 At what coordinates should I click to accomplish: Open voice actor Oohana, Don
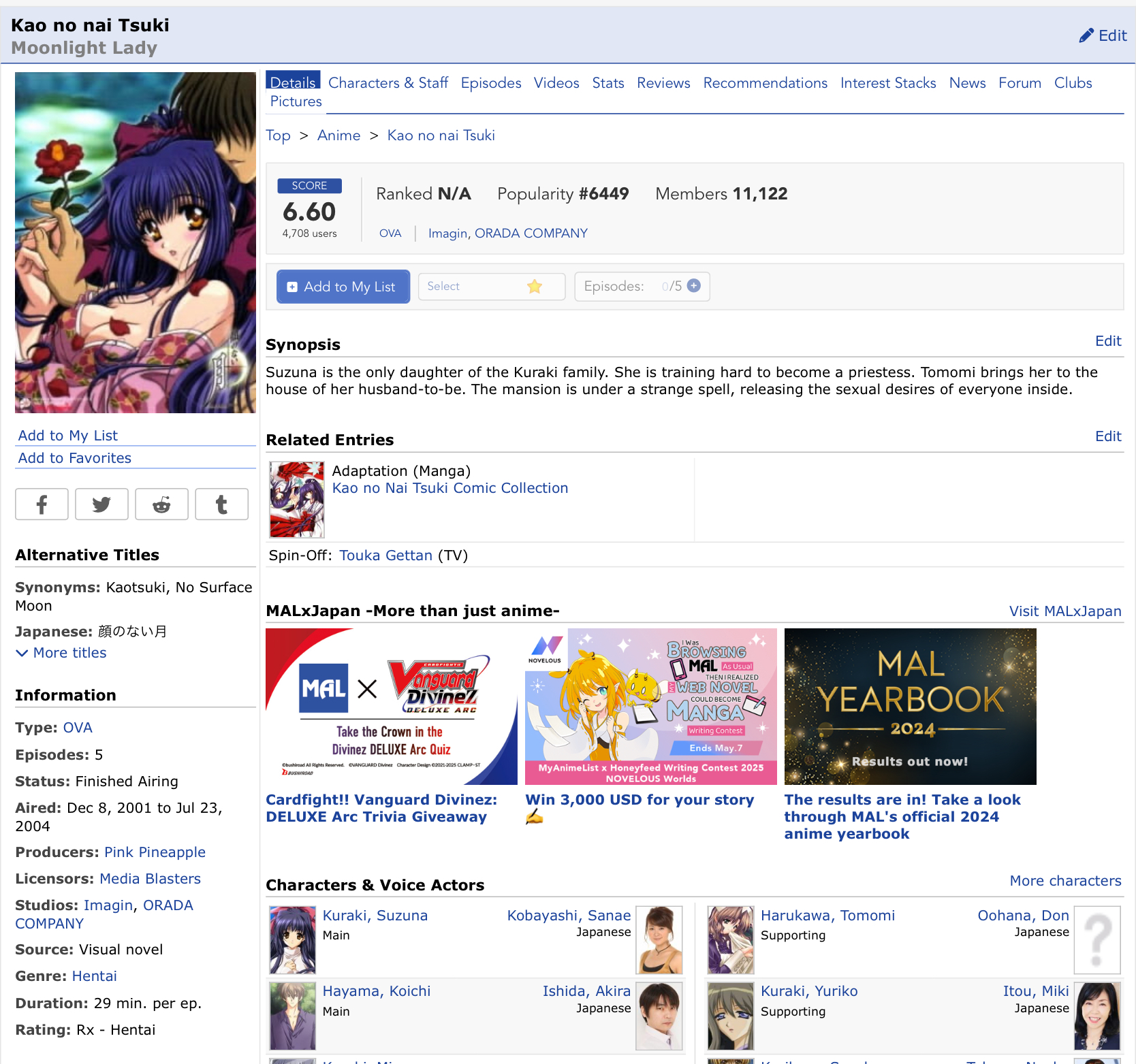click(1023, 916)
